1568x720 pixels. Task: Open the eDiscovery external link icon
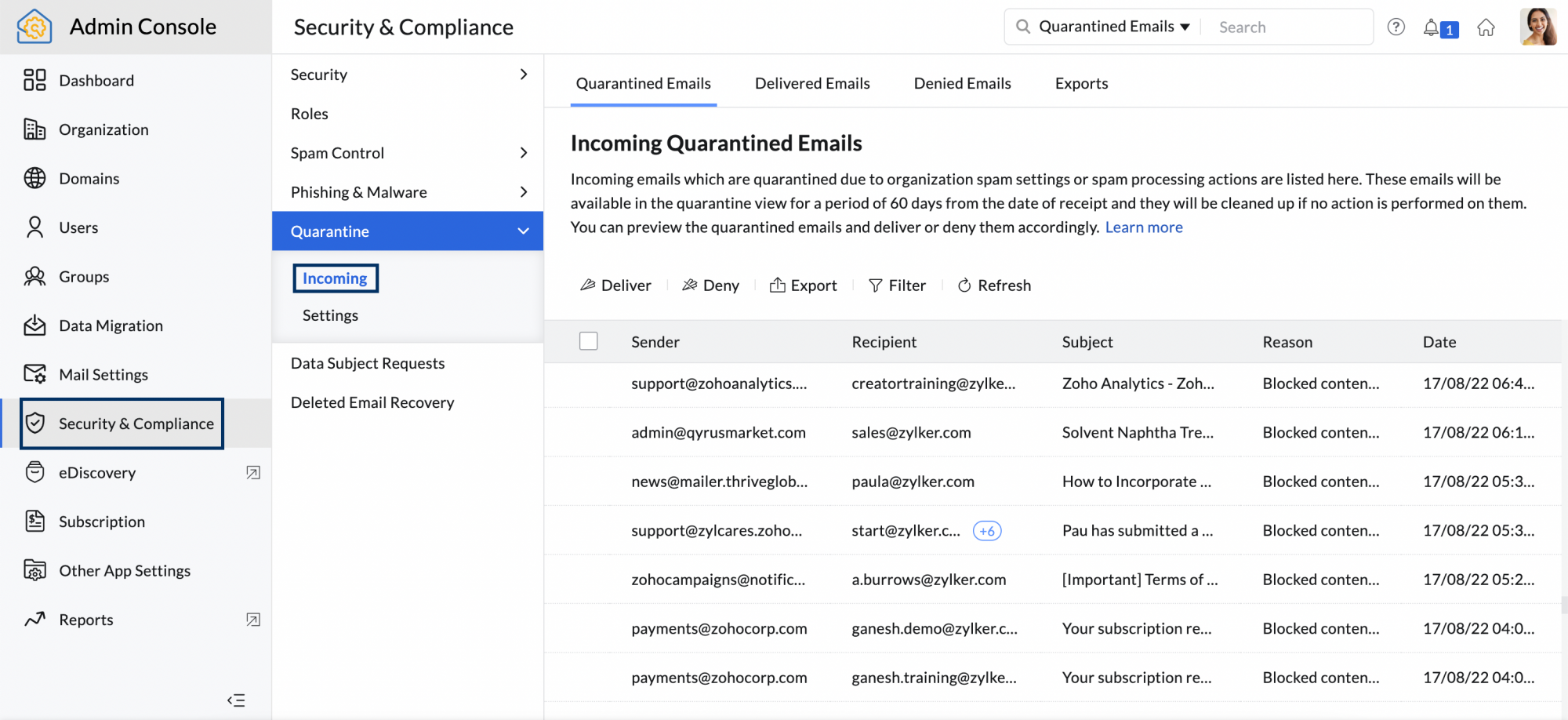(252, 472)
